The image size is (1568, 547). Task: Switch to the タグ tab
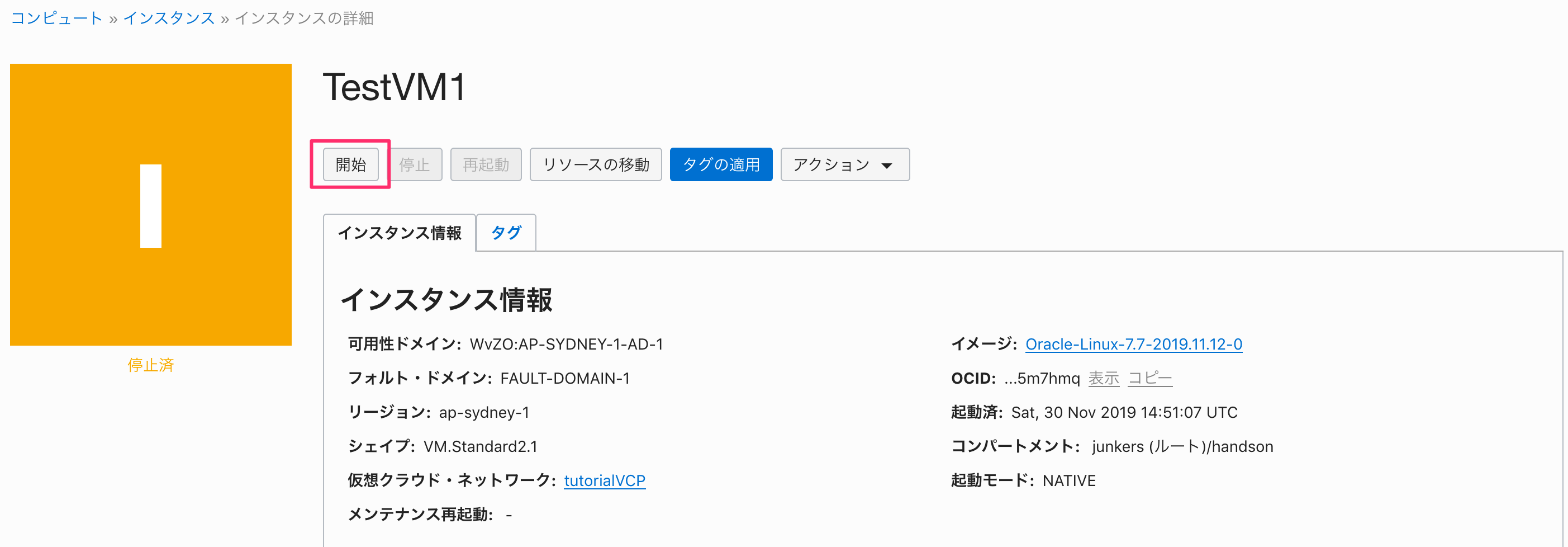[506, 233]
